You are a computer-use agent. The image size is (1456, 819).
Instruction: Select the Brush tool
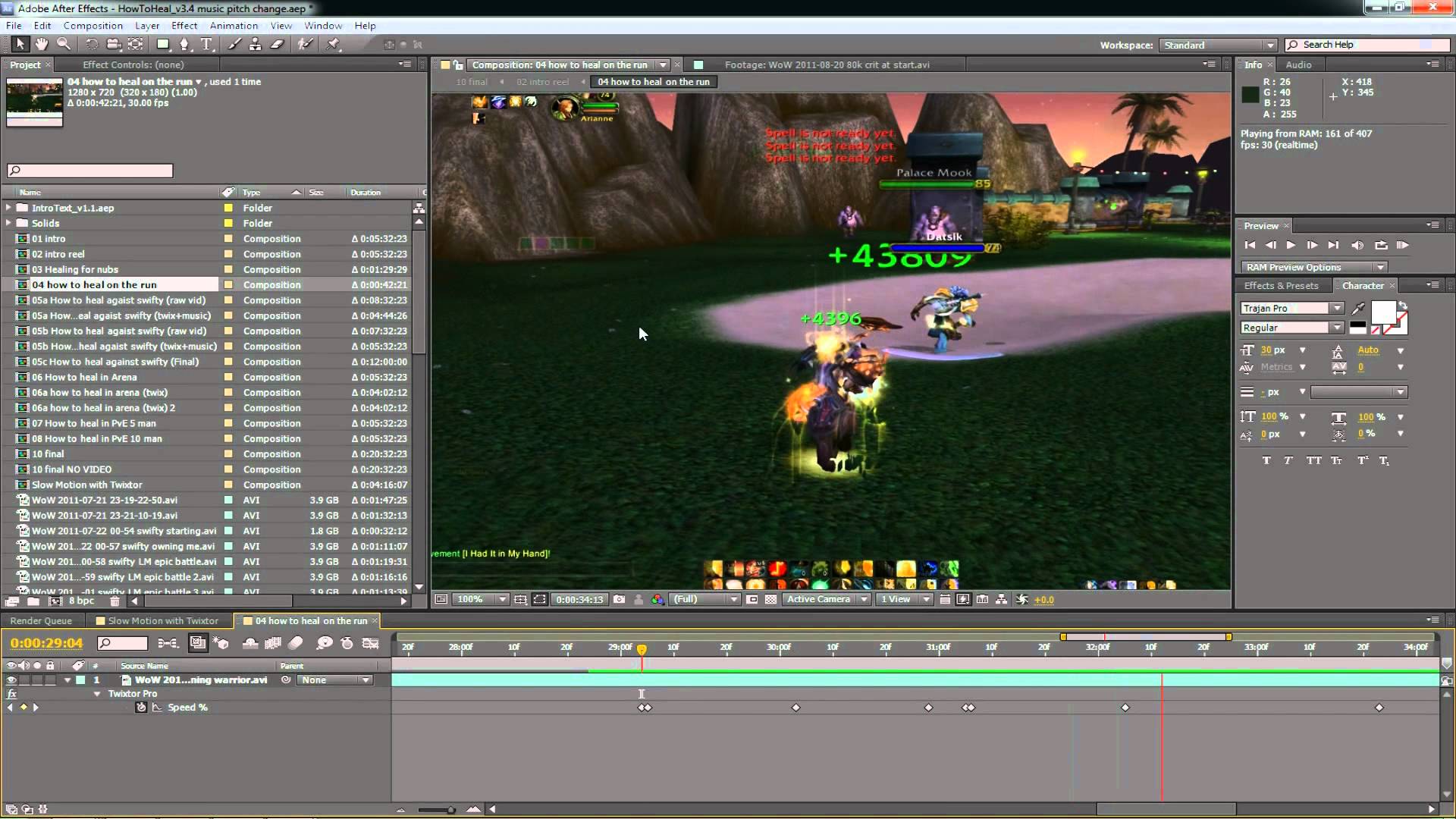pyautogui.click(x=234, y=45)
